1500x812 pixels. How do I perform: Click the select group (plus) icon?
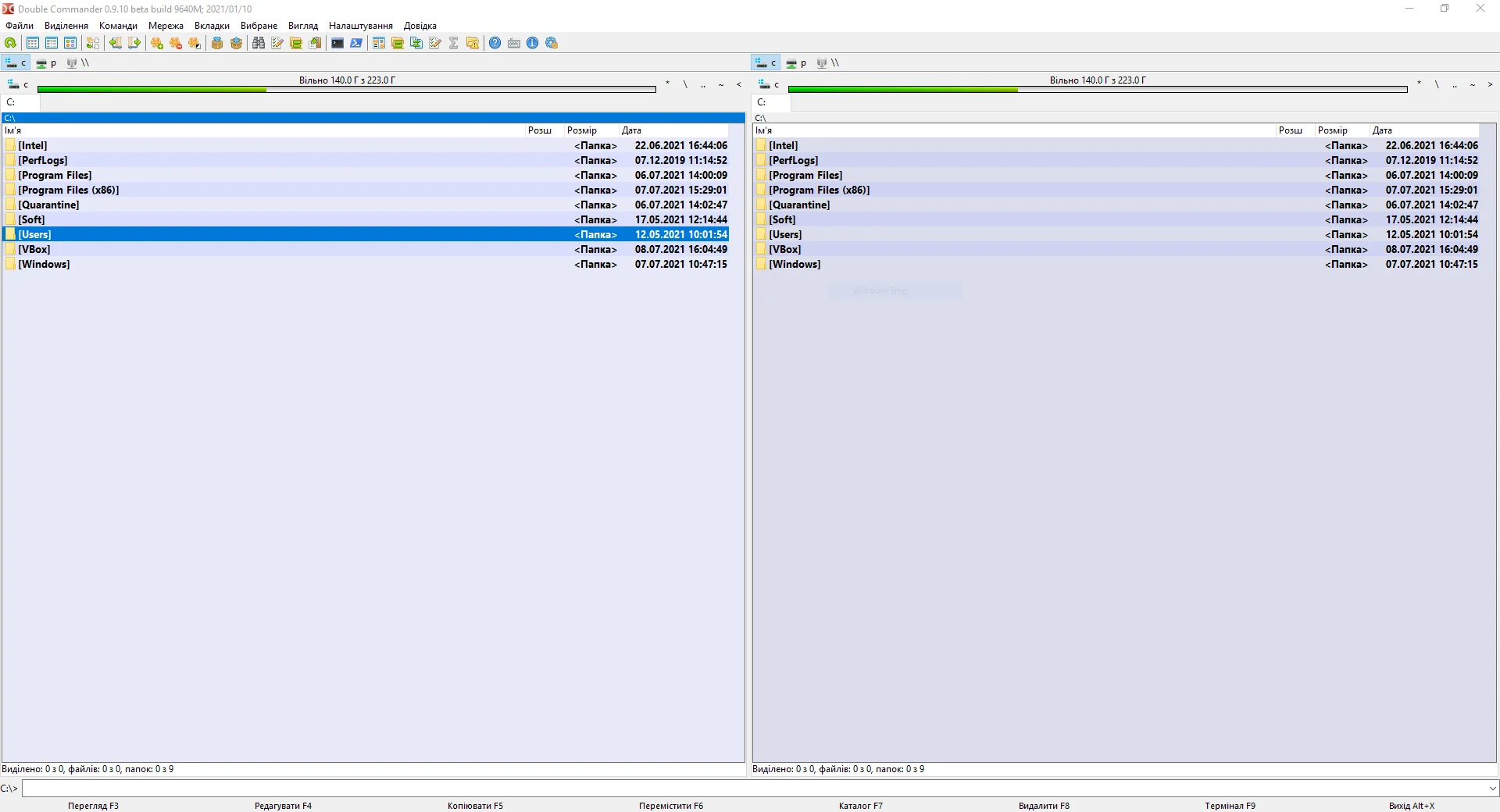(x=157, y=43)
